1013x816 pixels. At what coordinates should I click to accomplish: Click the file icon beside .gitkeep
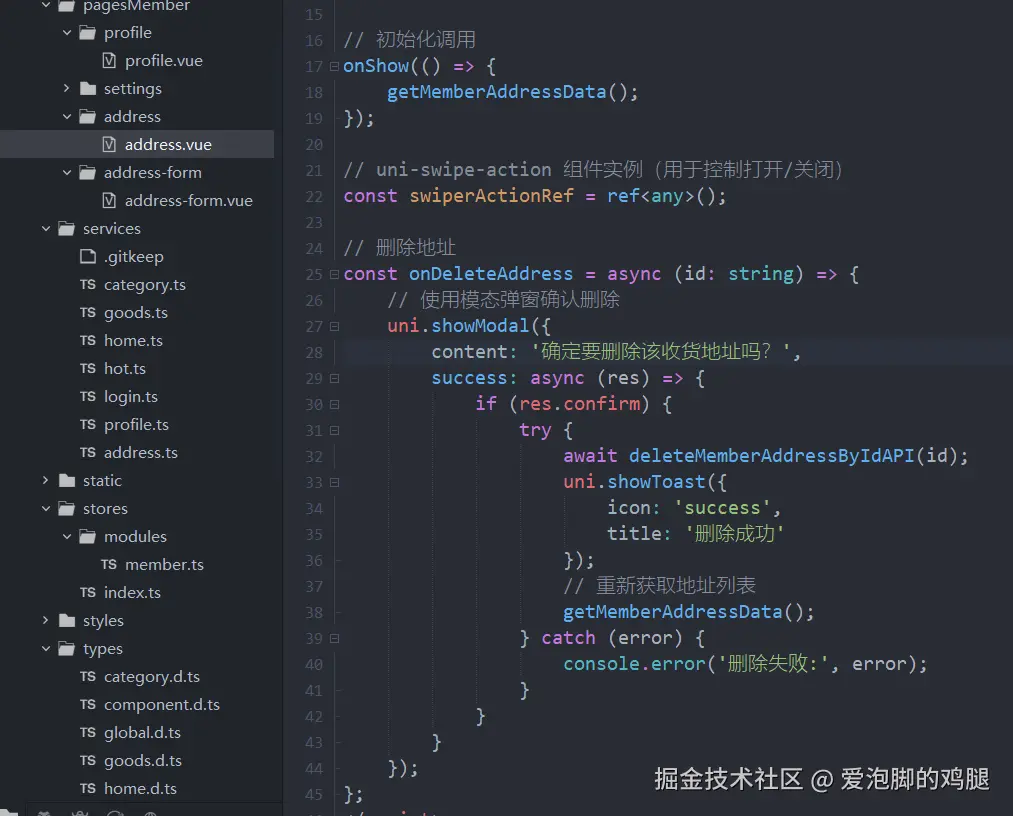pos(88,256)
